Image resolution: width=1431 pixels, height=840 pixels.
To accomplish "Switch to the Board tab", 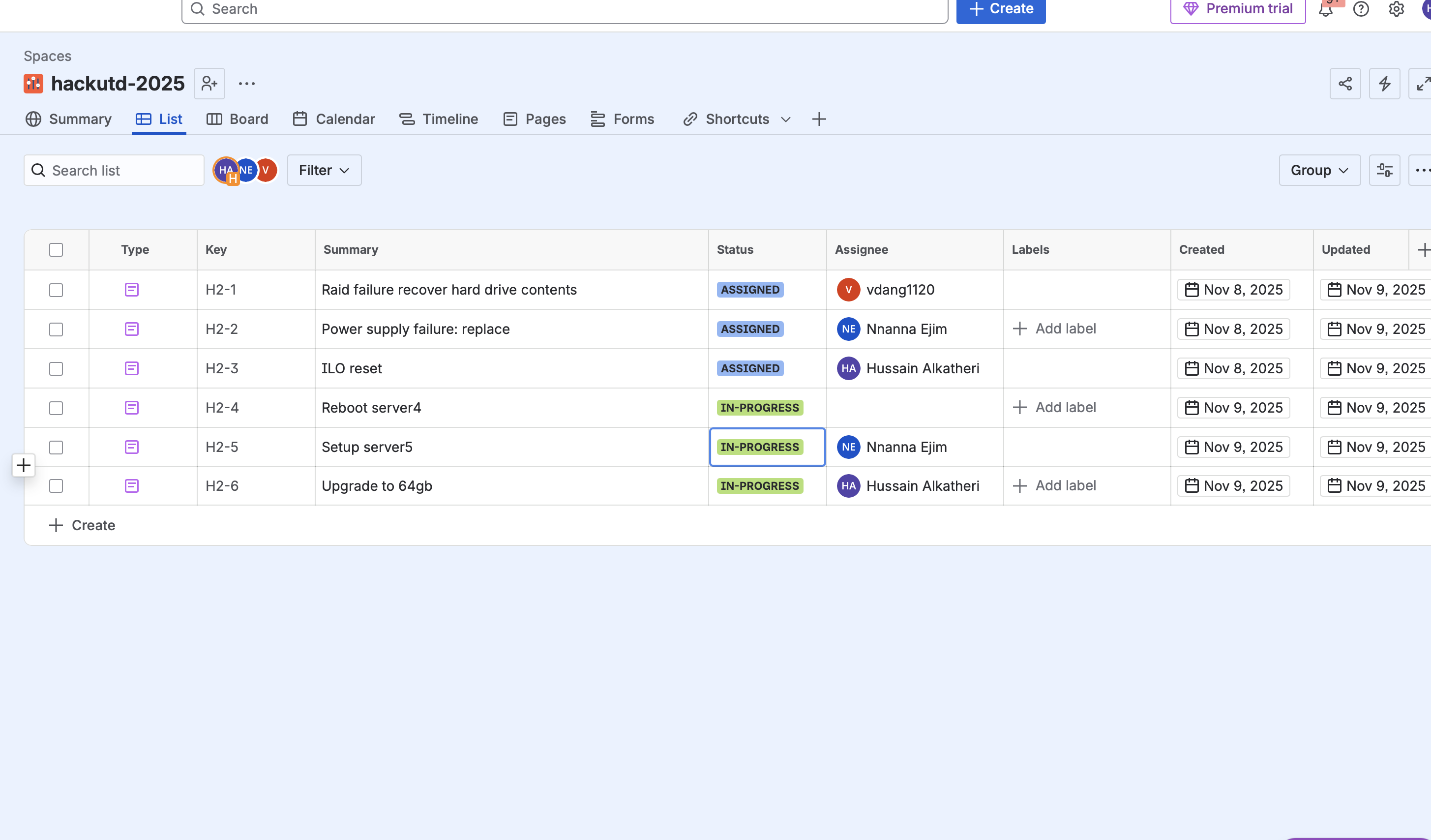I will point(238,120).
